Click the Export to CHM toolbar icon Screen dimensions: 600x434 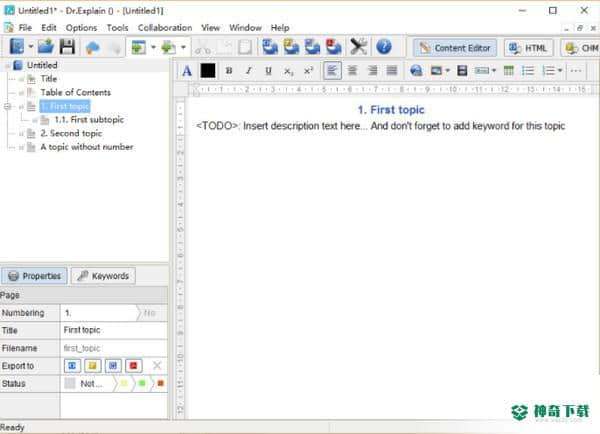click(x=291, y=47)
